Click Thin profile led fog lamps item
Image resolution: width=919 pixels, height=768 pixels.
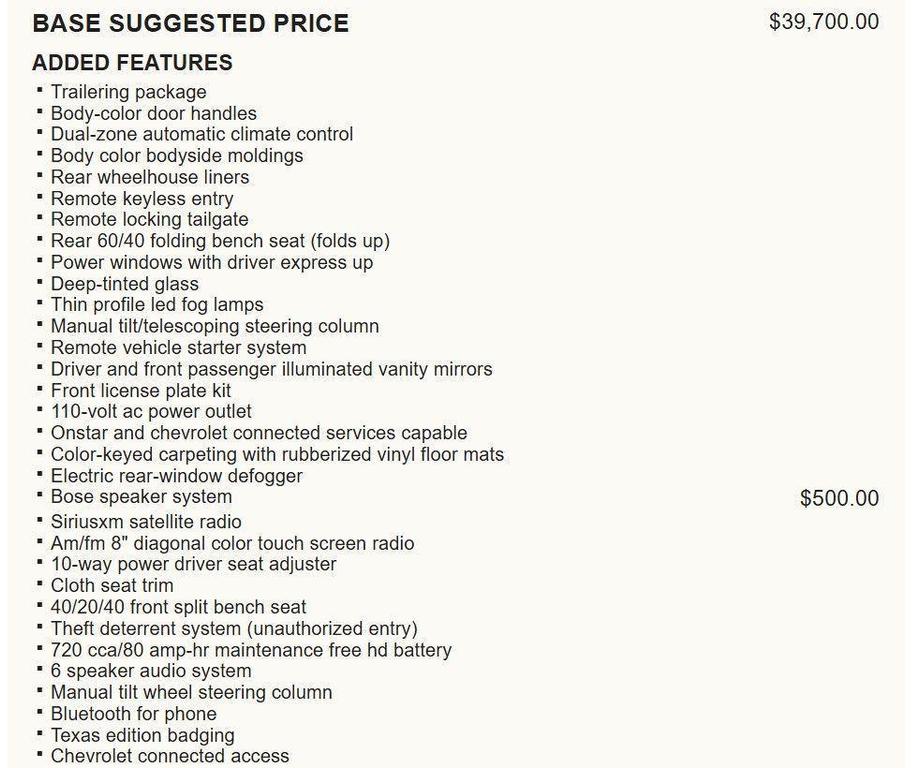pos(157,305)
